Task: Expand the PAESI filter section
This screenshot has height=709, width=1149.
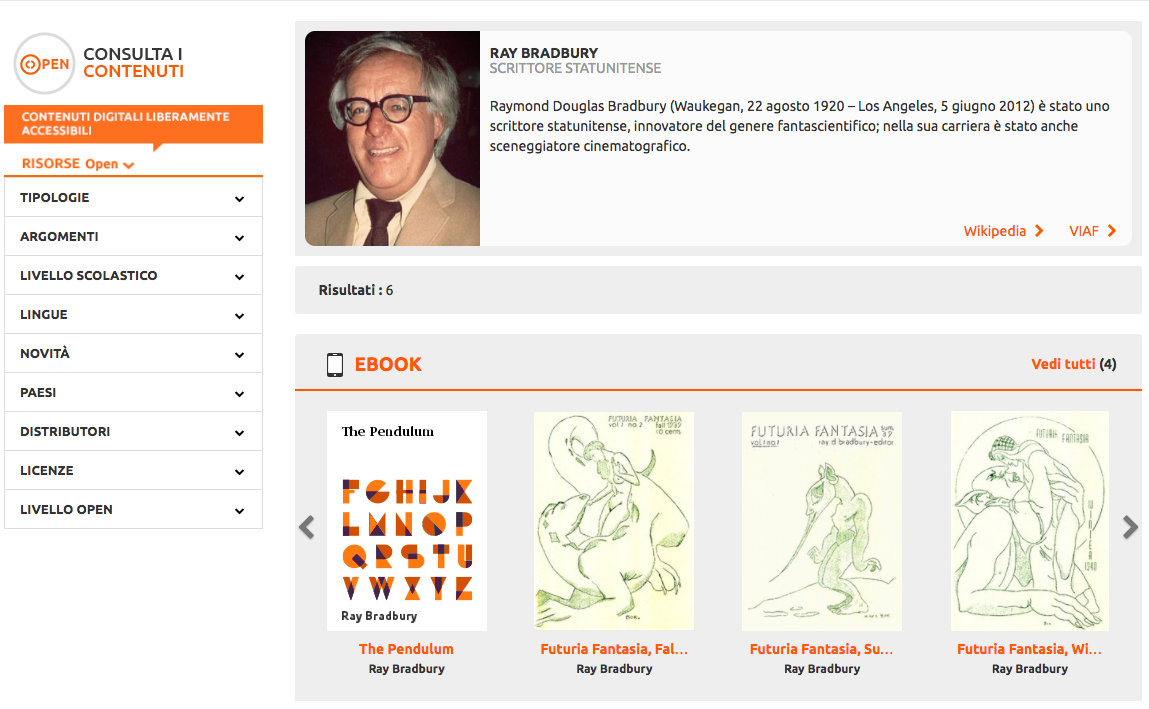Action: tap(133, 393)
